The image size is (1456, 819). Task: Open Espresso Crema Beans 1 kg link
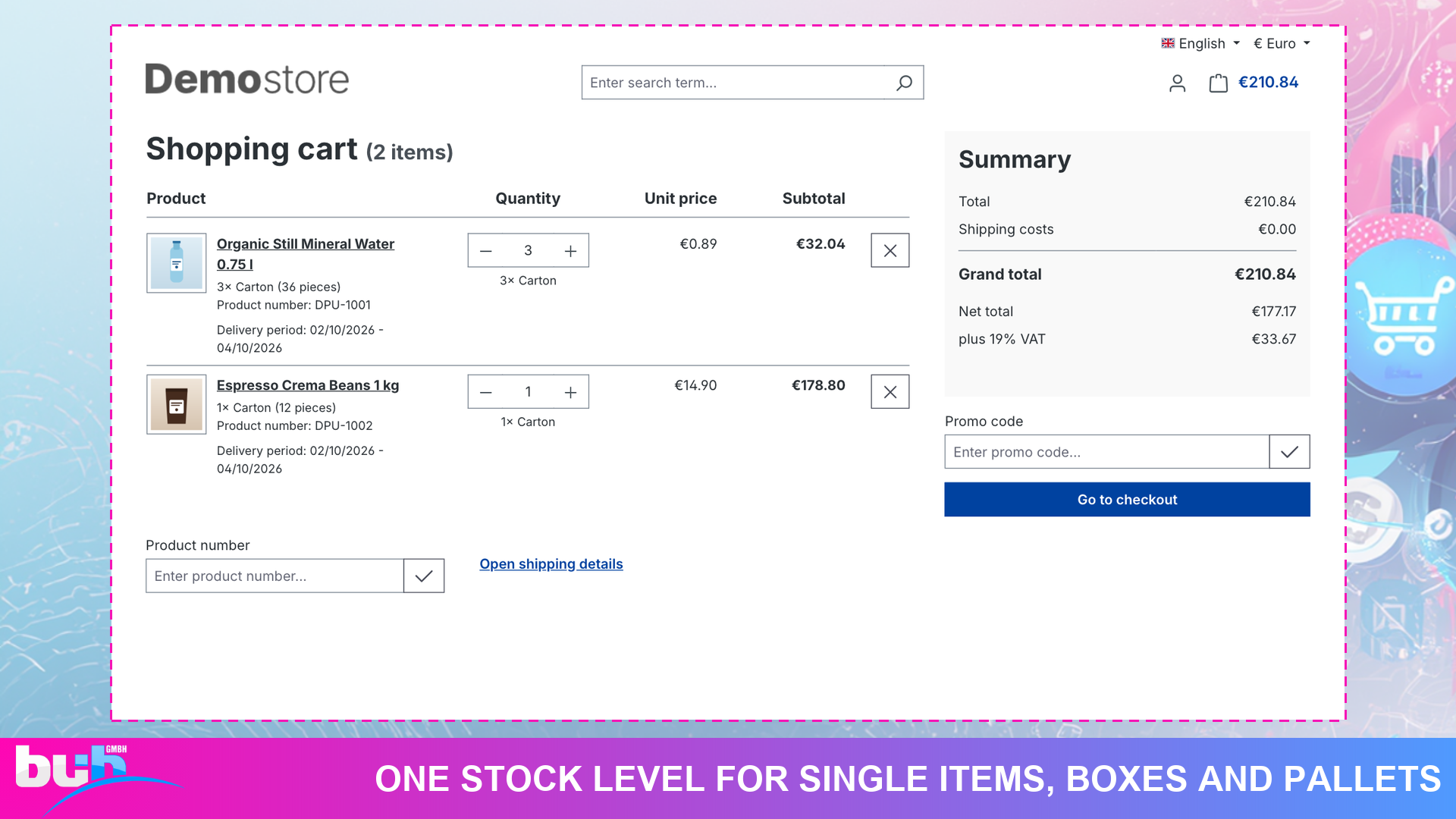coord(308,385)
